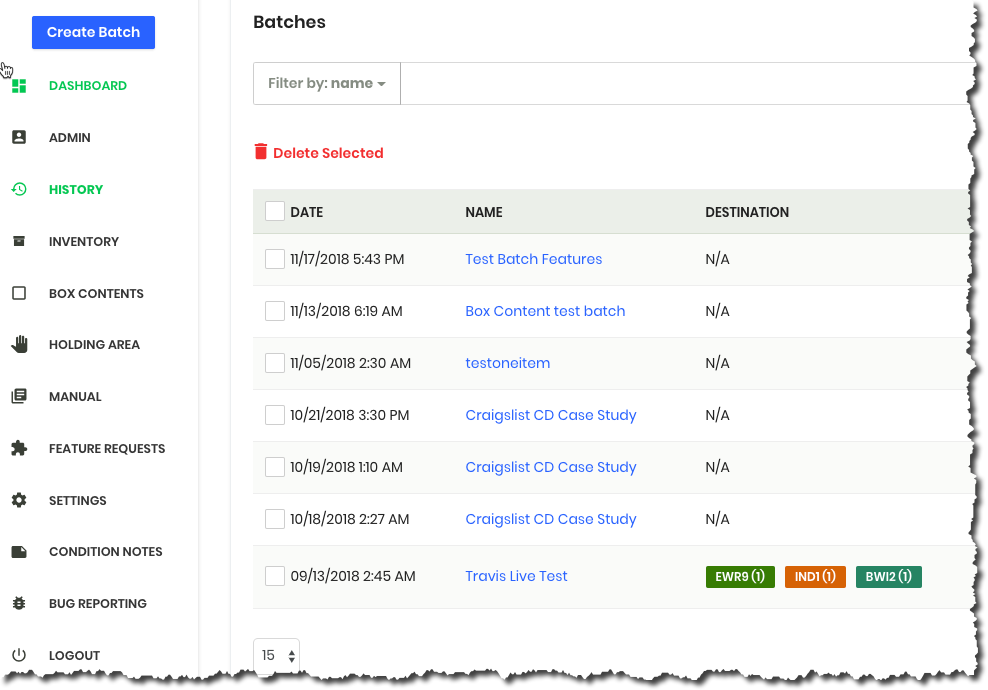
Task: Click the Dashboard grid icon
Action: tap(19, 86)
